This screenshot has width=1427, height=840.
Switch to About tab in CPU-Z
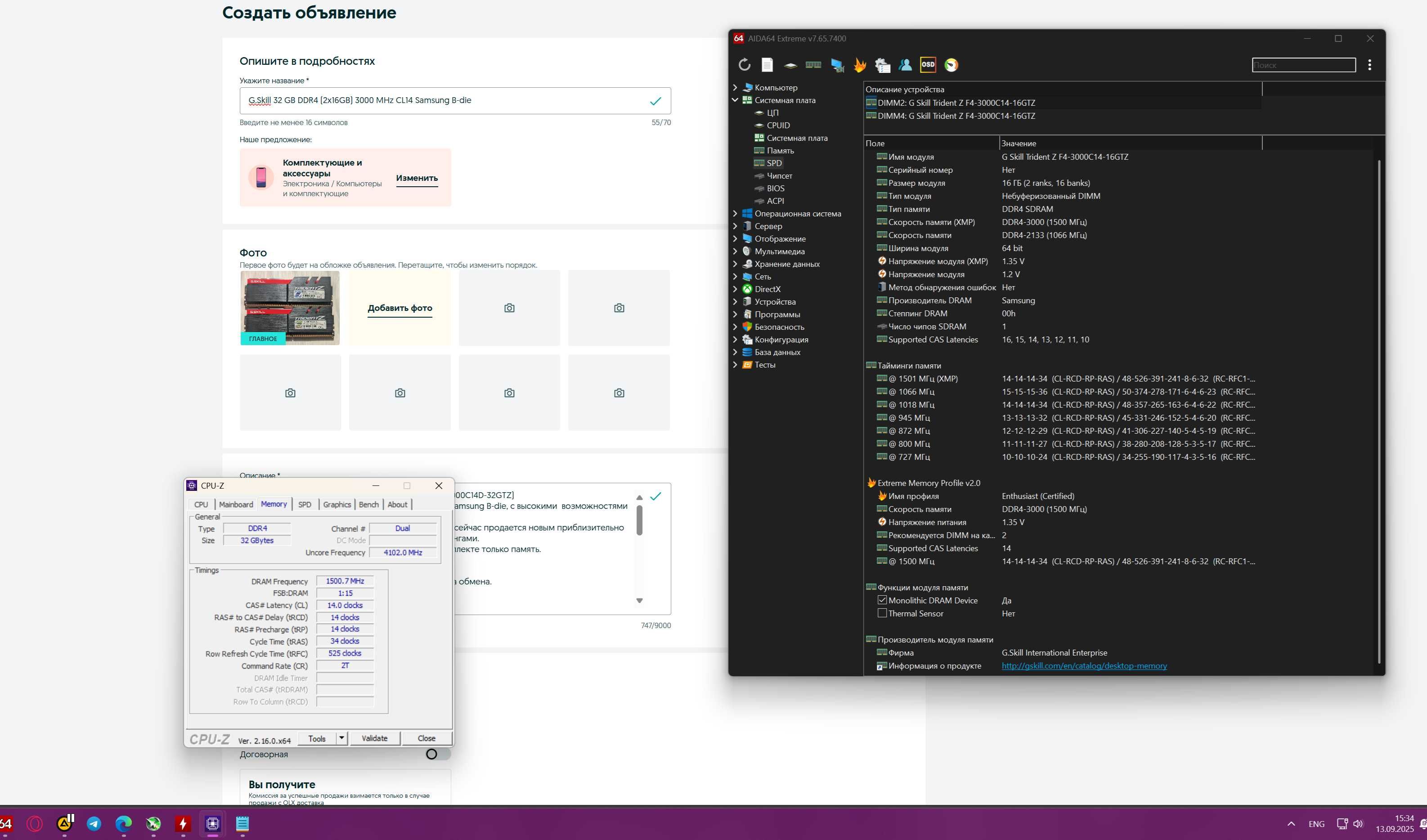point(398,504)
